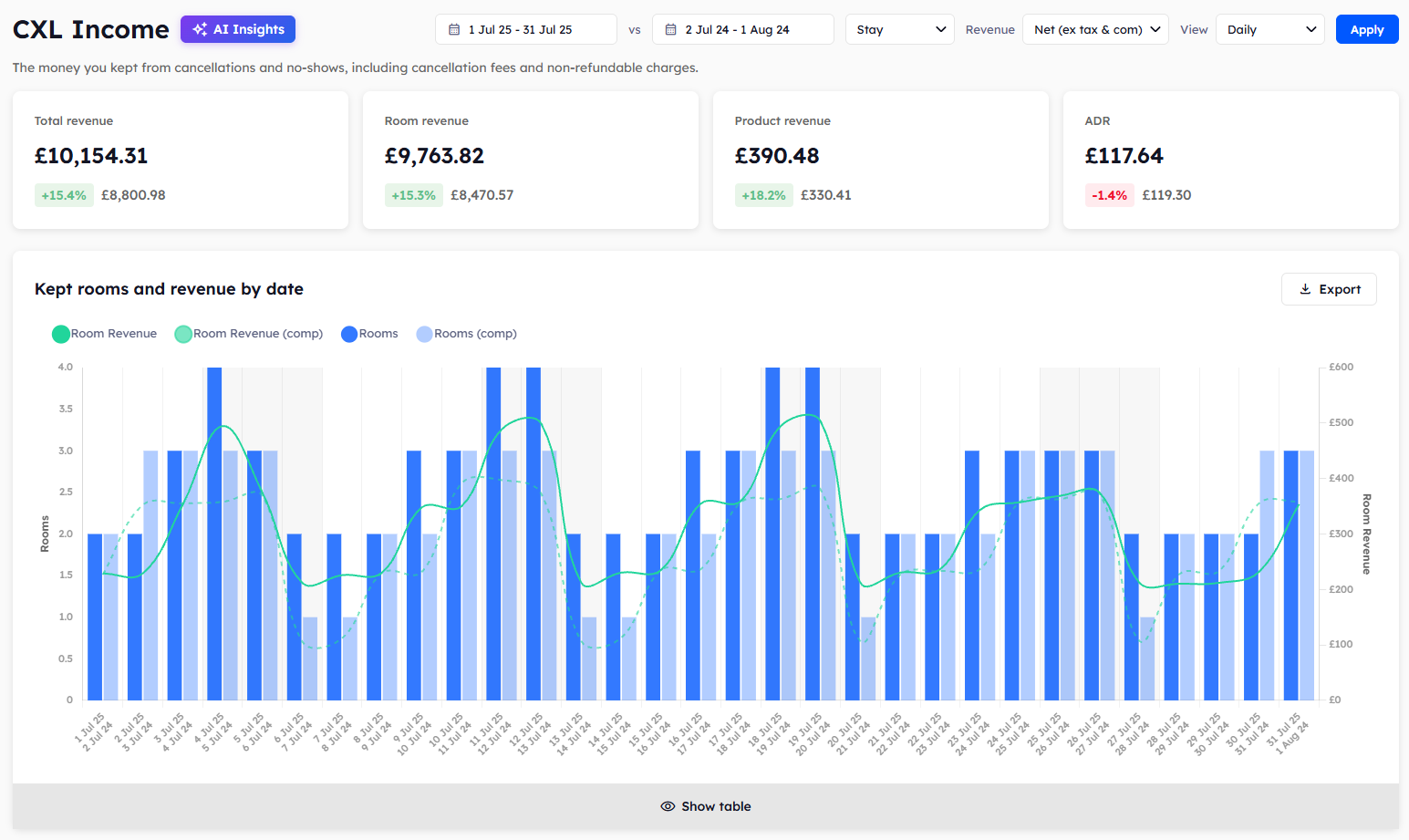The width and height of the screenshot is (1409, 840).
Task: Click the +15.4% change badge
Action: (x=64, y=195)
